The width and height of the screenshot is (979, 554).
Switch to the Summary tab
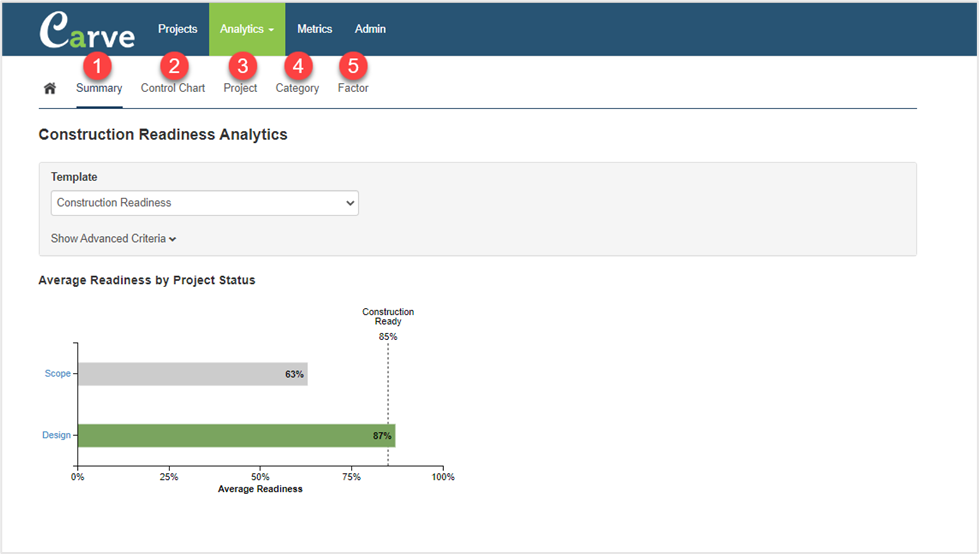[x=99, y=88]
